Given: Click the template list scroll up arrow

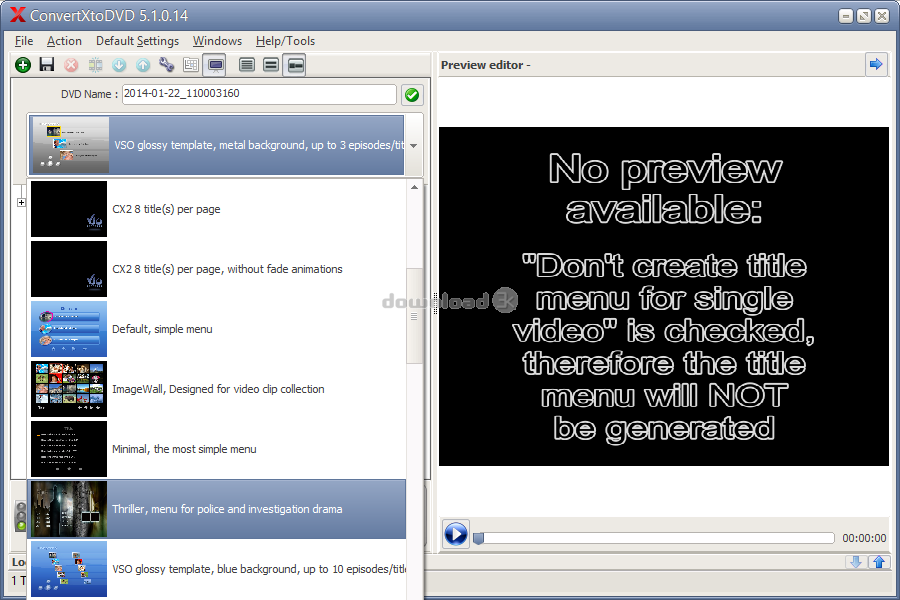Looking at the screenshot, I should point(414,187).
